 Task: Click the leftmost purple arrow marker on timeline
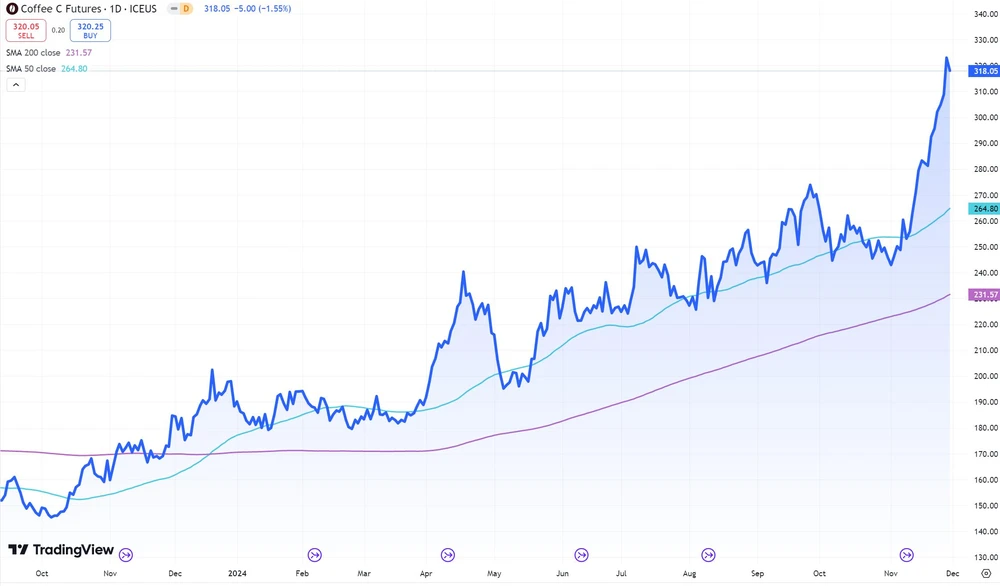(x=124, y=555)
